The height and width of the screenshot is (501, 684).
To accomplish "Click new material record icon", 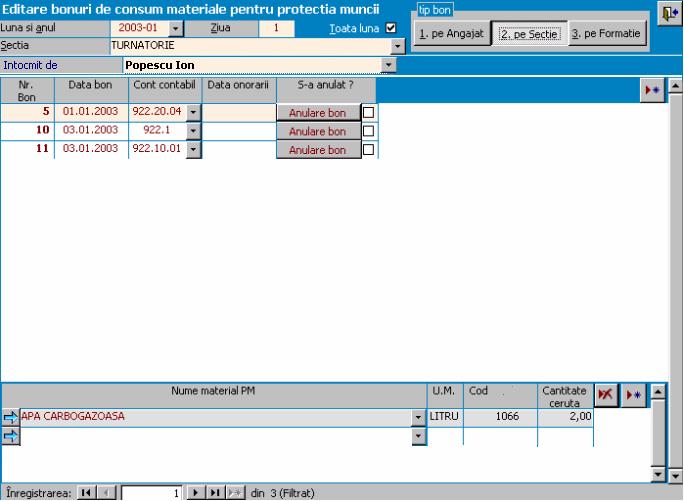I will [633, 395].
